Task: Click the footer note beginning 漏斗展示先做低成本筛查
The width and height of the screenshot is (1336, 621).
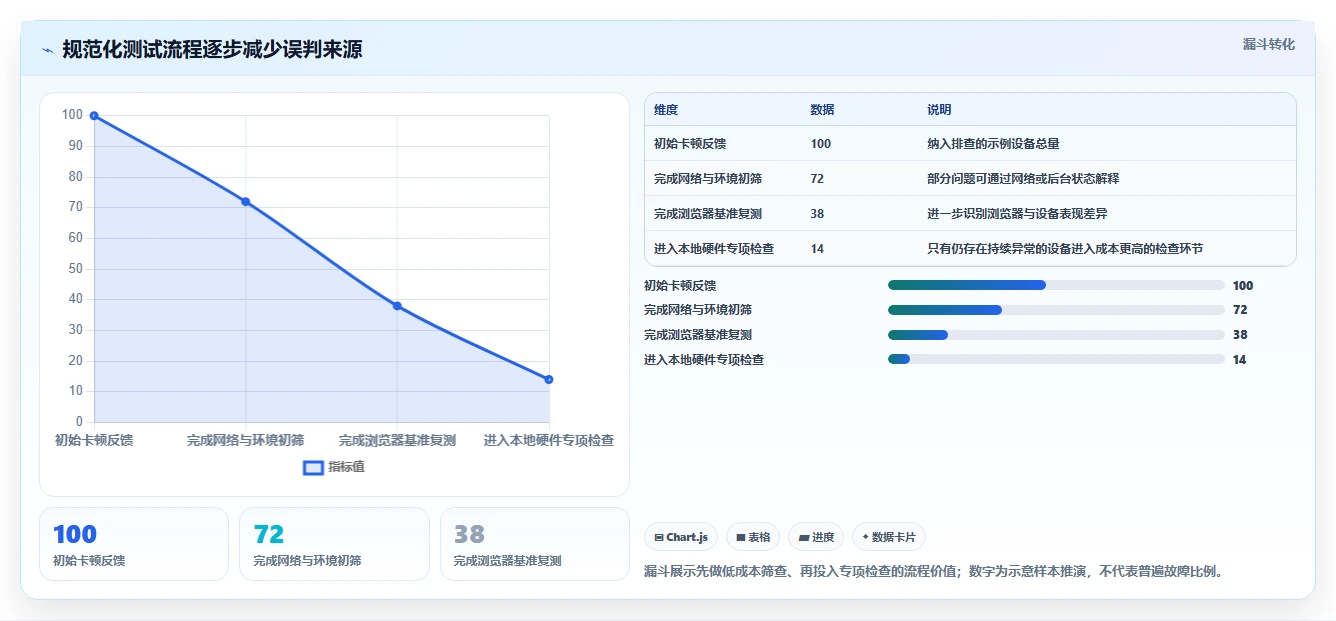Action: click(x=934, y=572)
